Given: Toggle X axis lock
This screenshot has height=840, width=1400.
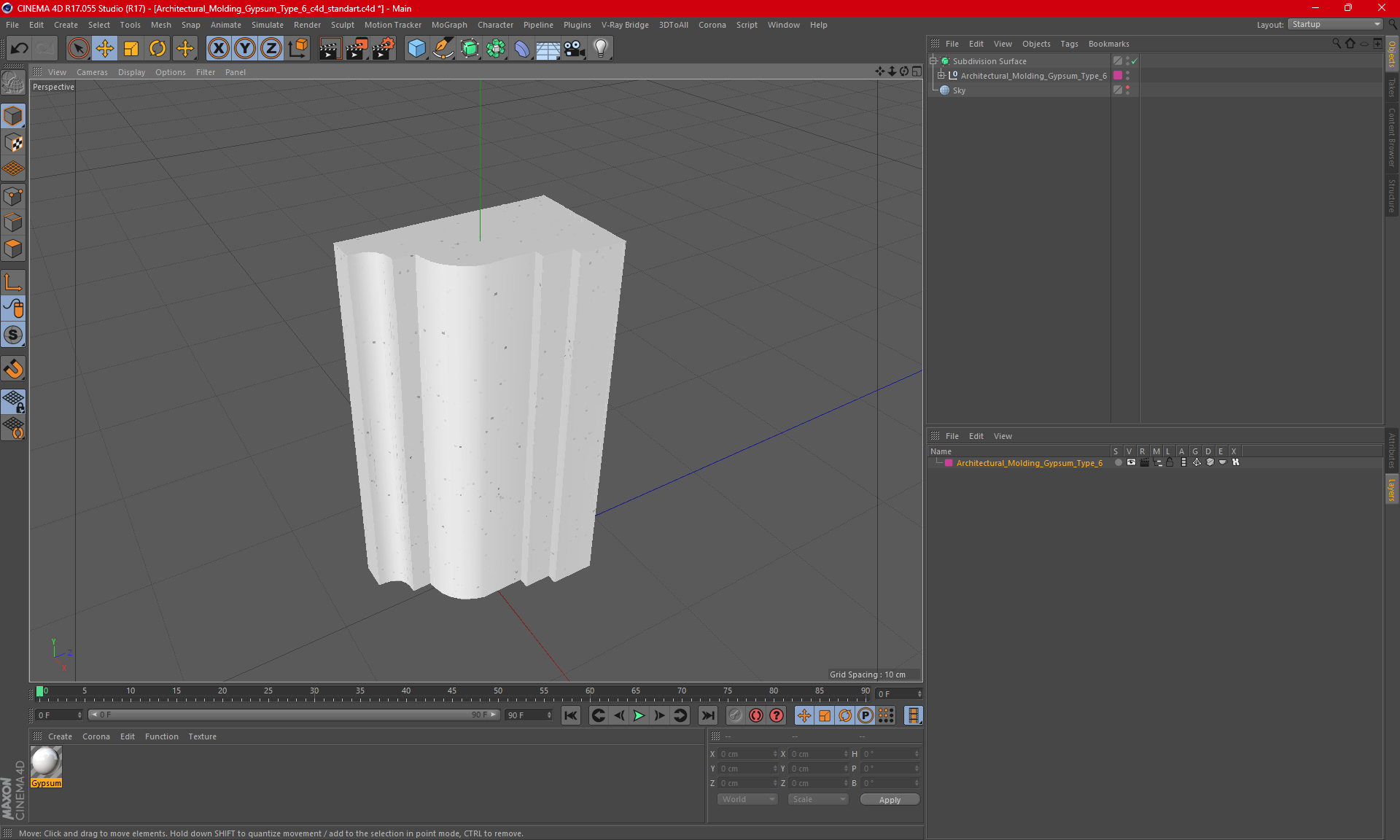Looking at the screenshot, I should tap(218, 49).
